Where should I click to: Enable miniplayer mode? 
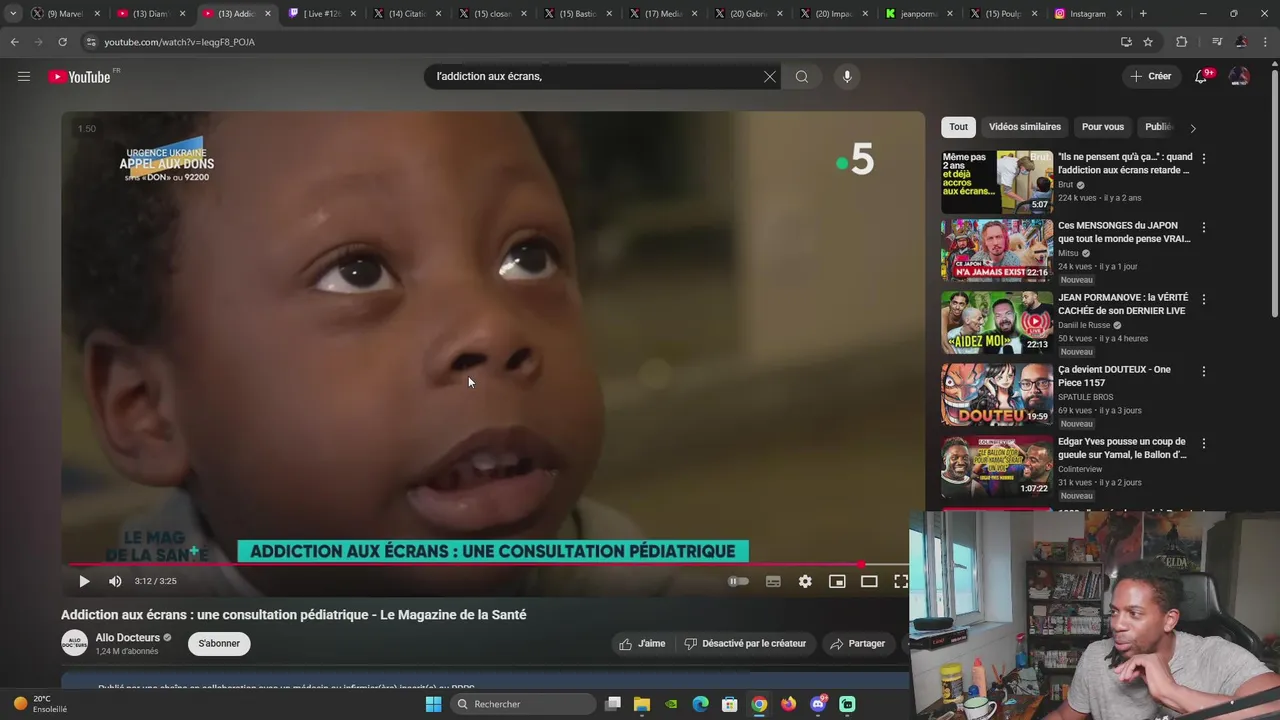click(x=837, y=581)
